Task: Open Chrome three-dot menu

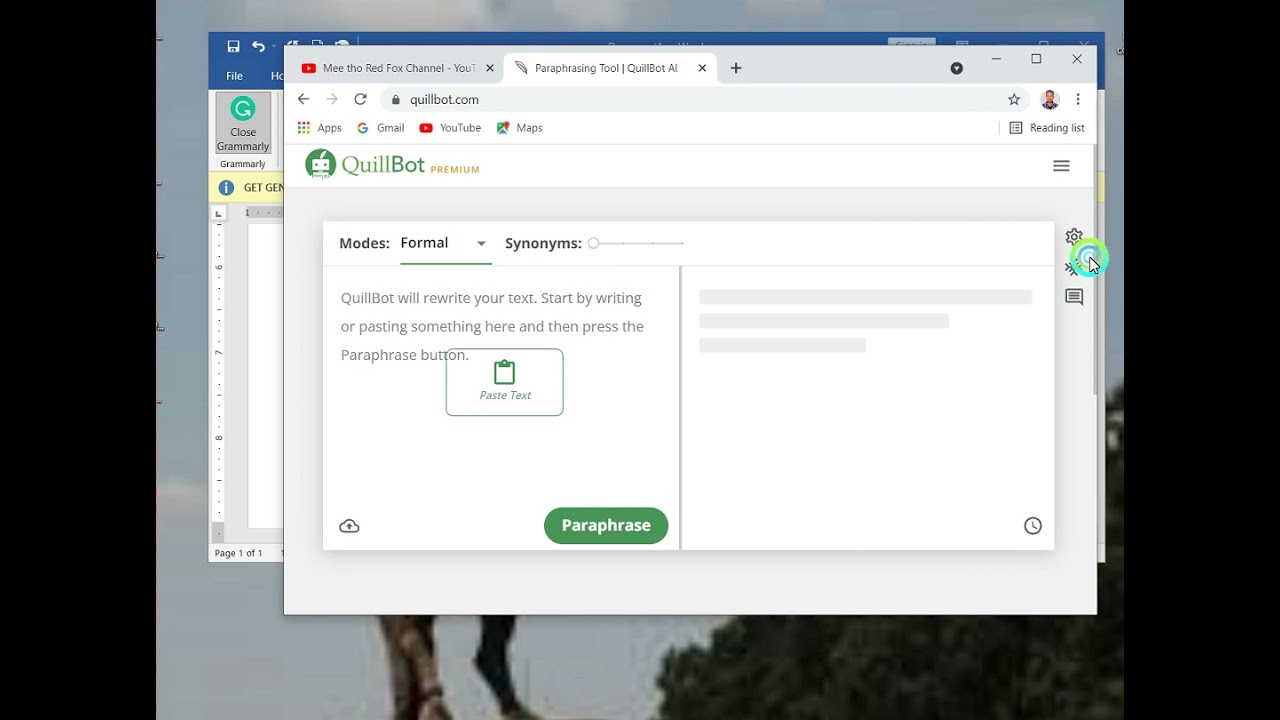Action: (x=1078, y=99)
